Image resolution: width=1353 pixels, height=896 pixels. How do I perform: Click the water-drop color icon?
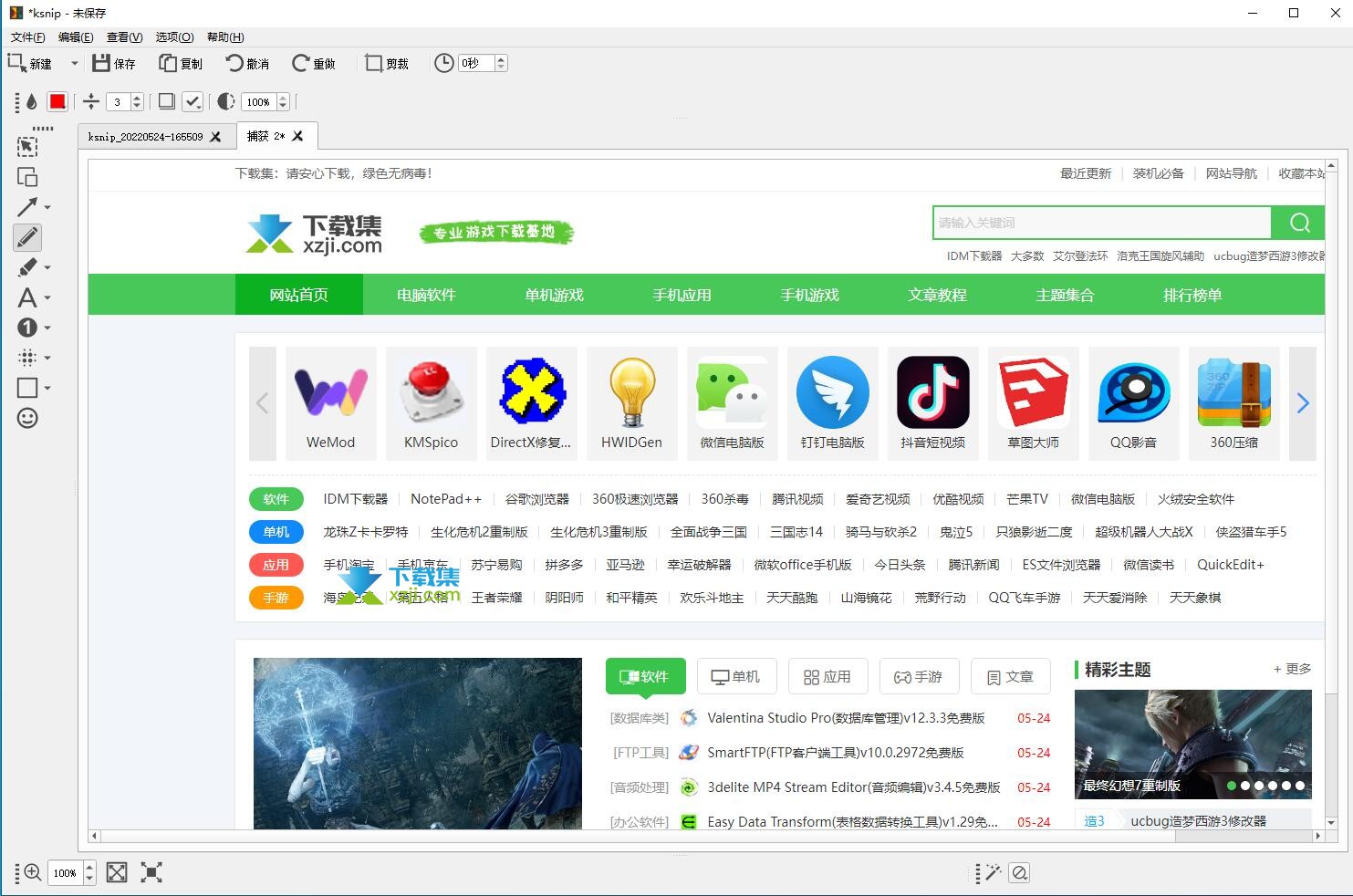tap(31, 101)
